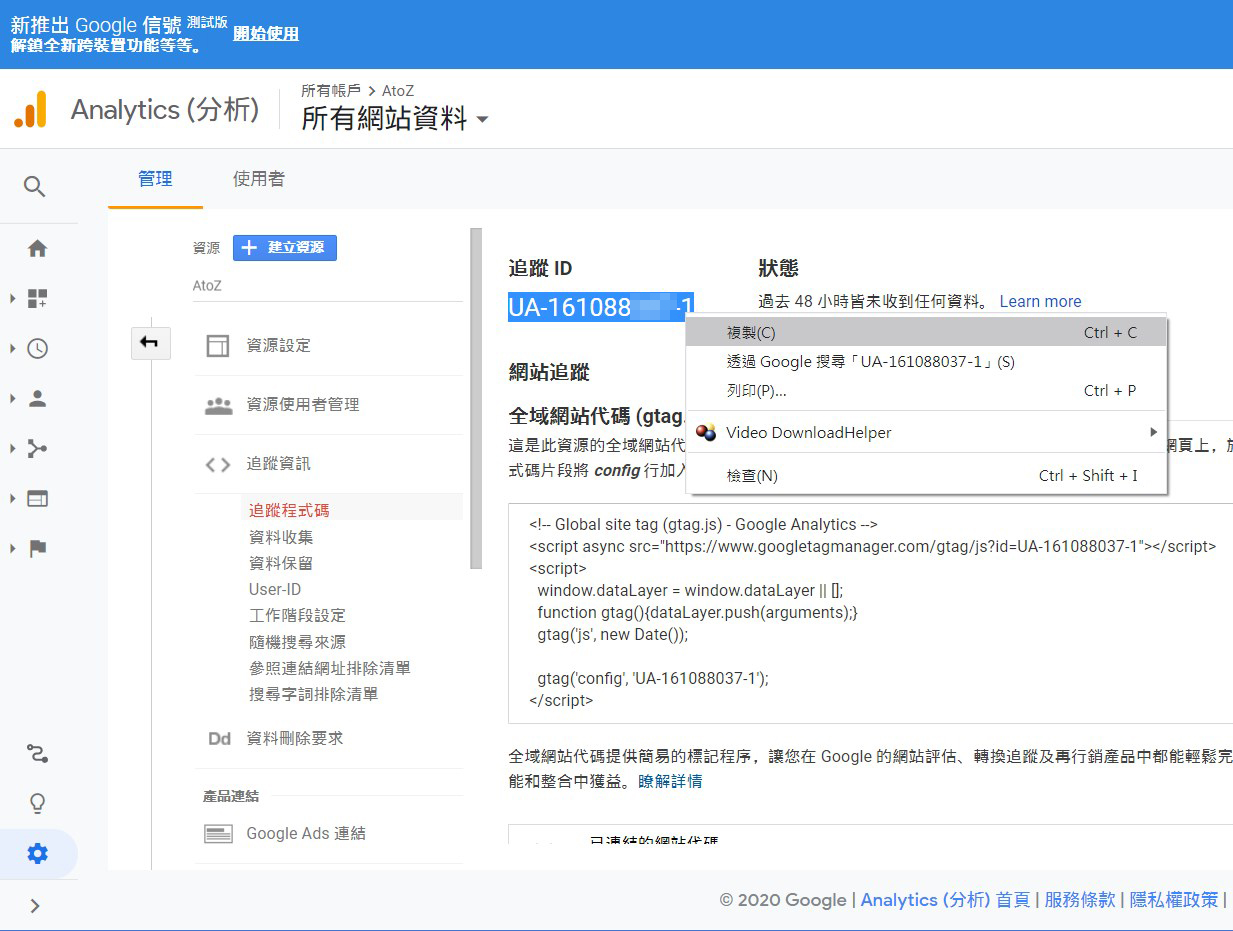The height and width of the screenshot is (931, 1233).
Task: Expand the left sidebar with bottom chevron
Action: (35, 906)
